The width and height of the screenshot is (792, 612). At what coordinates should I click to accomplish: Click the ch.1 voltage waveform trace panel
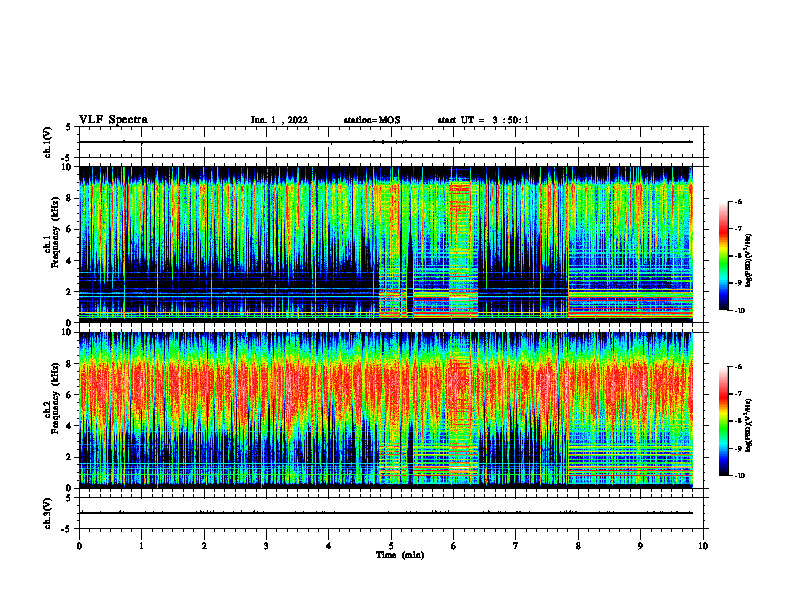[391, 142]
